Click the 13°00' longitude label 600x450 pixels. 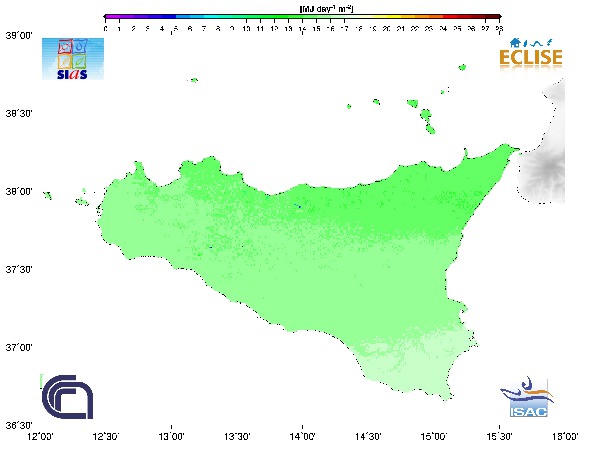point(171,436)
